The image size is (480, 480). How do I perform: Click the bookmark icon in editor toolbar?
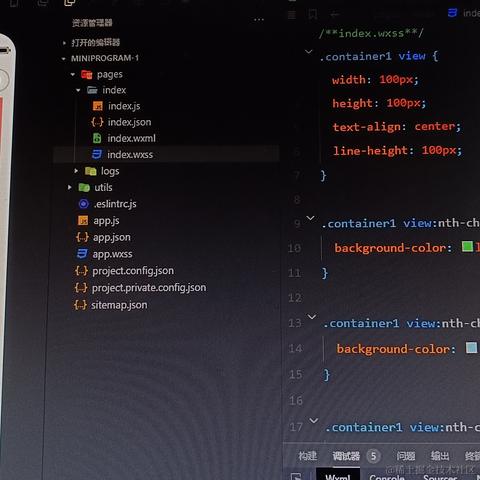[313, 14]
